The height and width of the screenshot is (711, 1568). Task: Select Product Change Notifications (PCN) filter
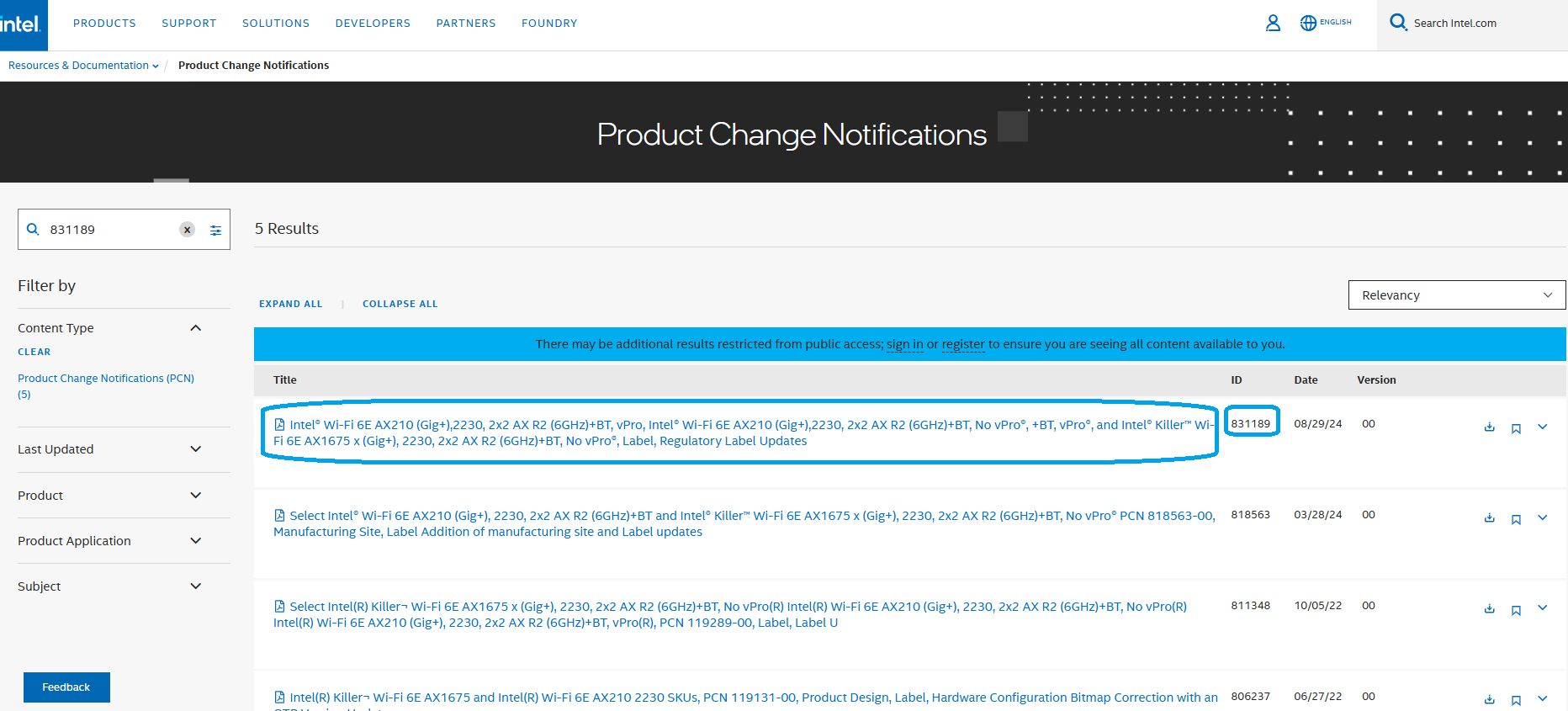tap(106, 386)
